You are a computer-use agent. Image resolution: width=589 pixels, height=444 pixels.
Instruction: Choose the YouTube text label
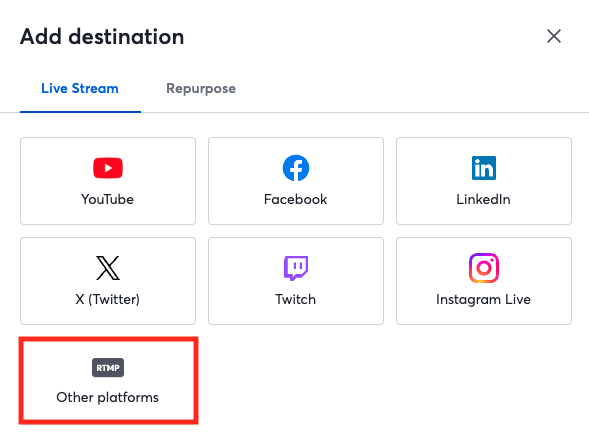[x=107, y=199]
